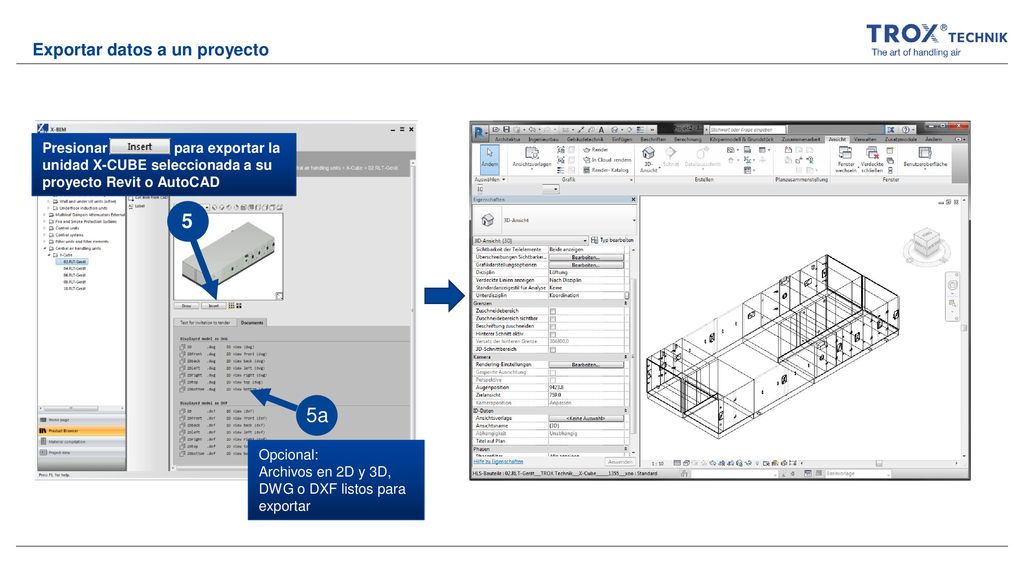Click the large tiles view icon beside Insert
The width and height of the screenshot is (1024, 577).
[x=239, y=305]
